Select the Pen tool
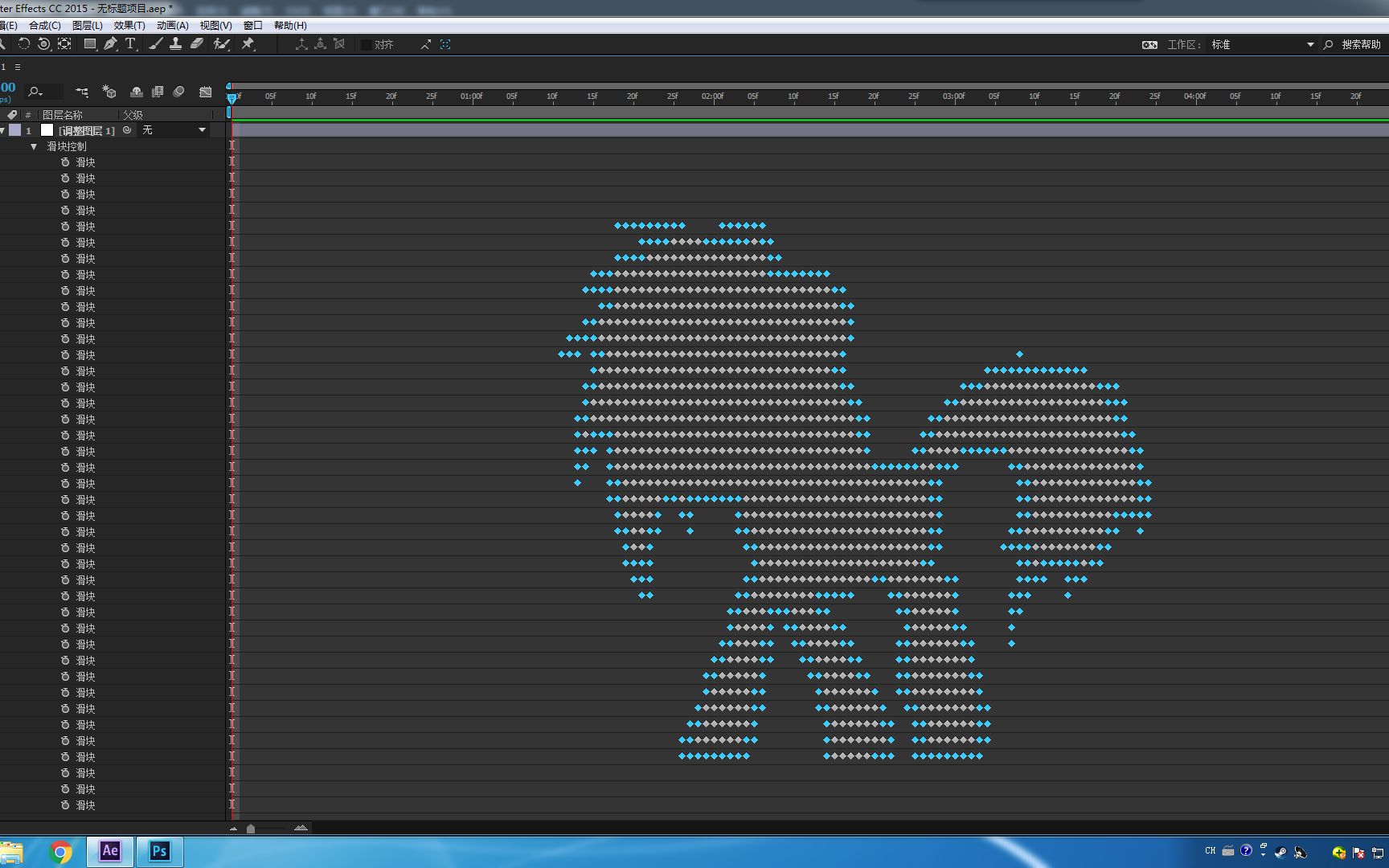The width and height of the screenshot is (1389, 868). [x=110, y=44]
